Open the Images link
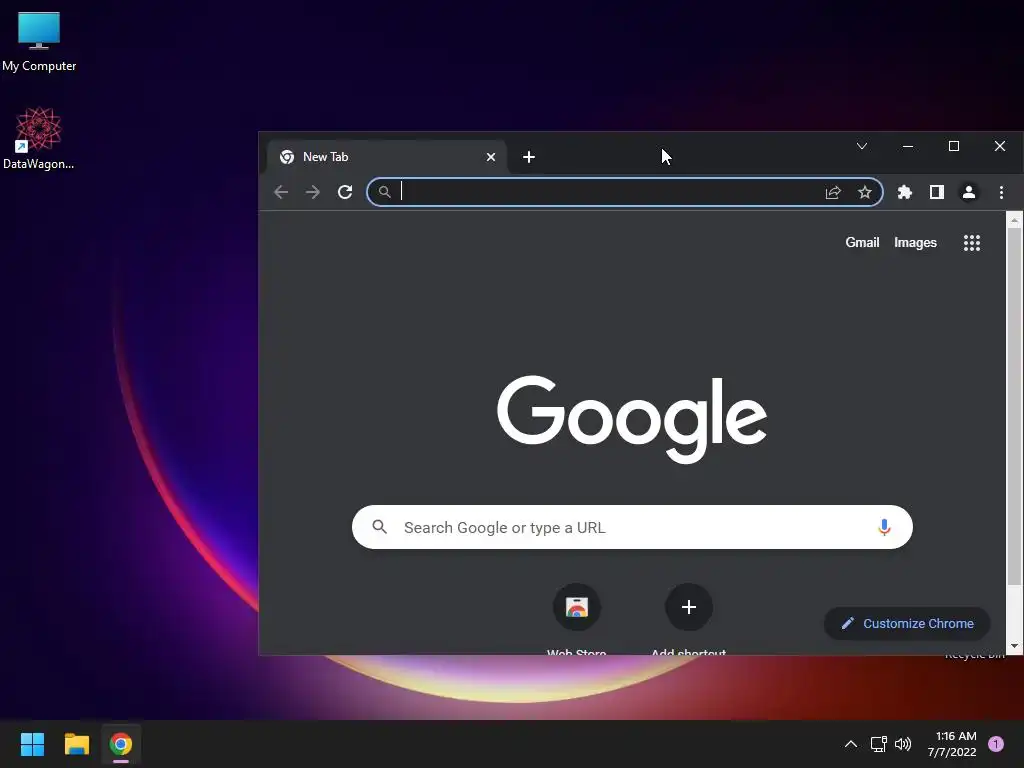This screenshot has width=1024, height=768. [x=915, y=242]
